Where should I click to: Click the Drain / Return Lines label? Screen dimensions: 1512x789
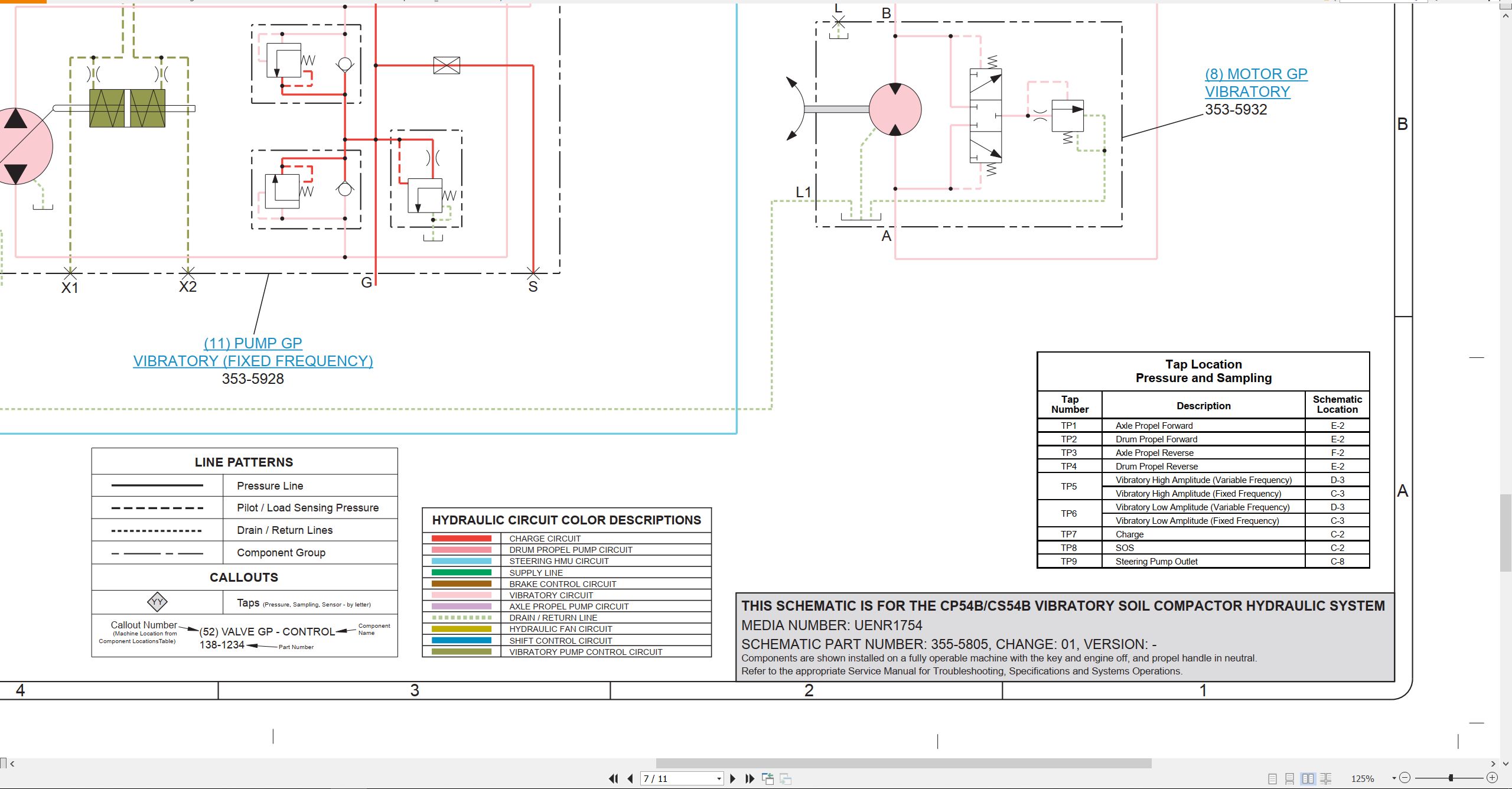[285, 530]
